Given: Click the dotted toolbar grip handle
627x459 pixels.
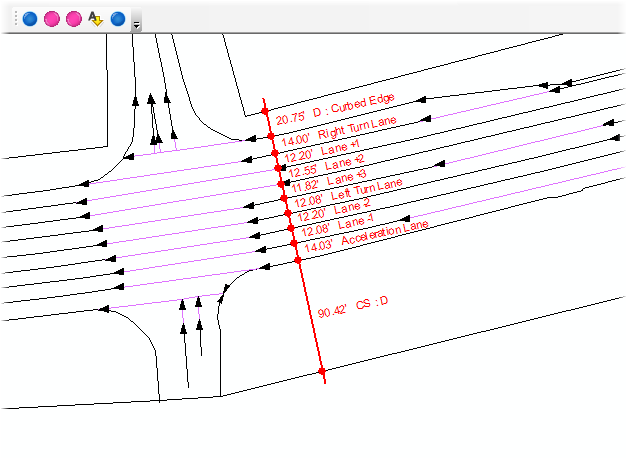Looking at the screenshot, I should [16, 18].
